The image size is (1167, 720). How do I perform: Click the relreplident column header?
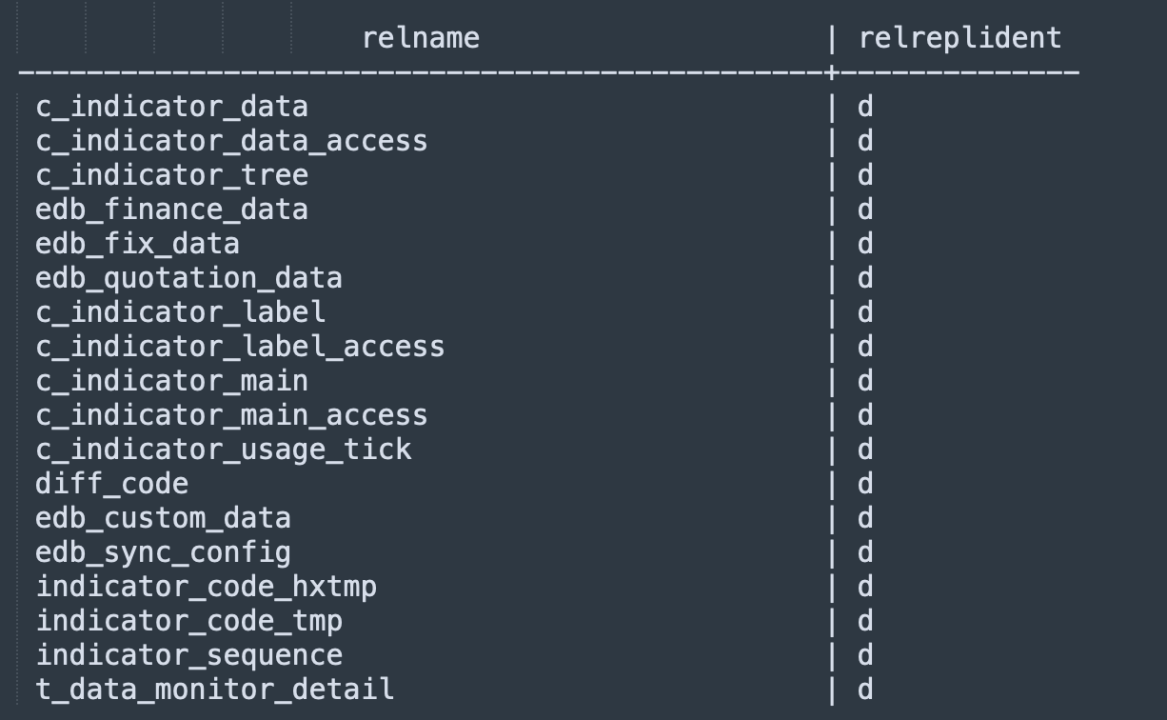coord(960,39)
